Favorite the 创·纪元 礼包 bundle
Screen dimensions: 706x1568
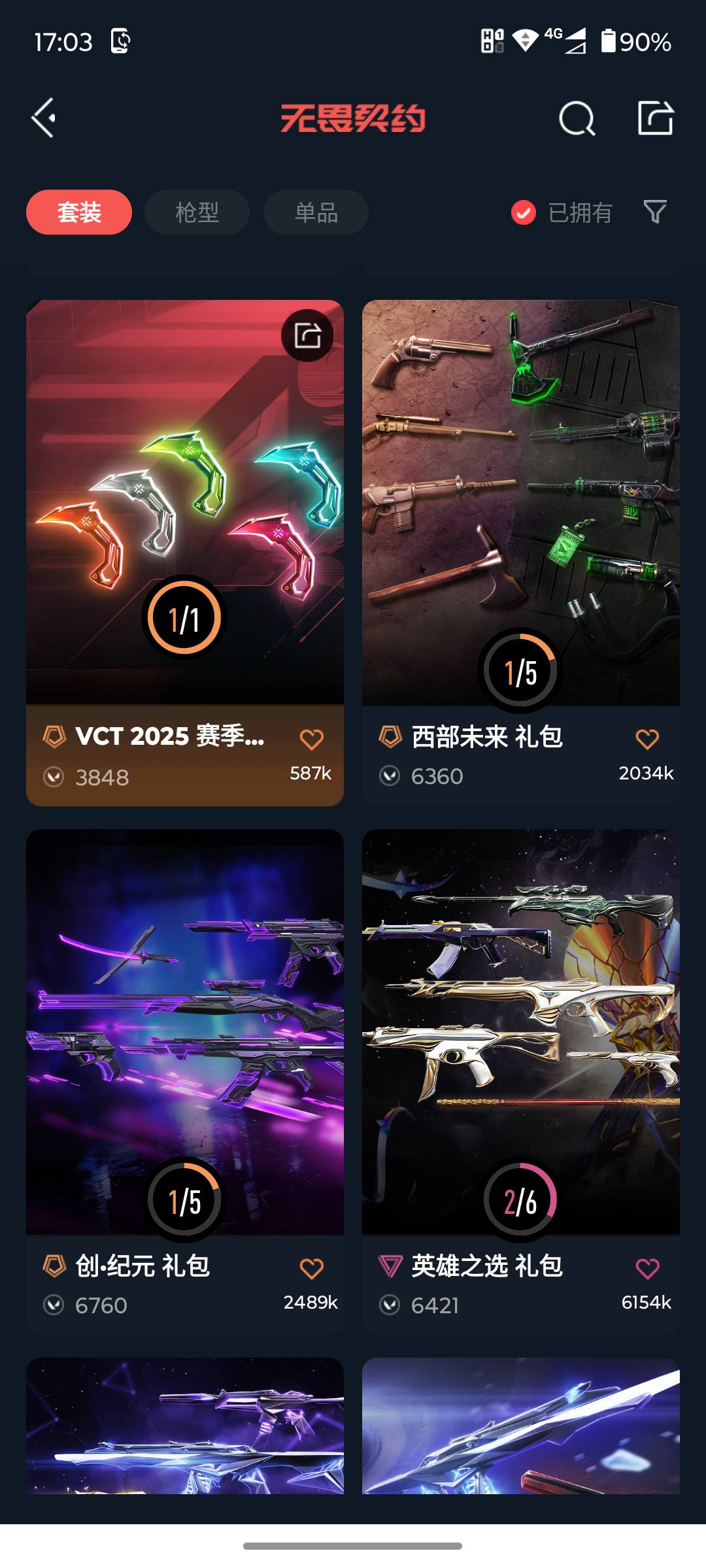[x=311, y=1269]
